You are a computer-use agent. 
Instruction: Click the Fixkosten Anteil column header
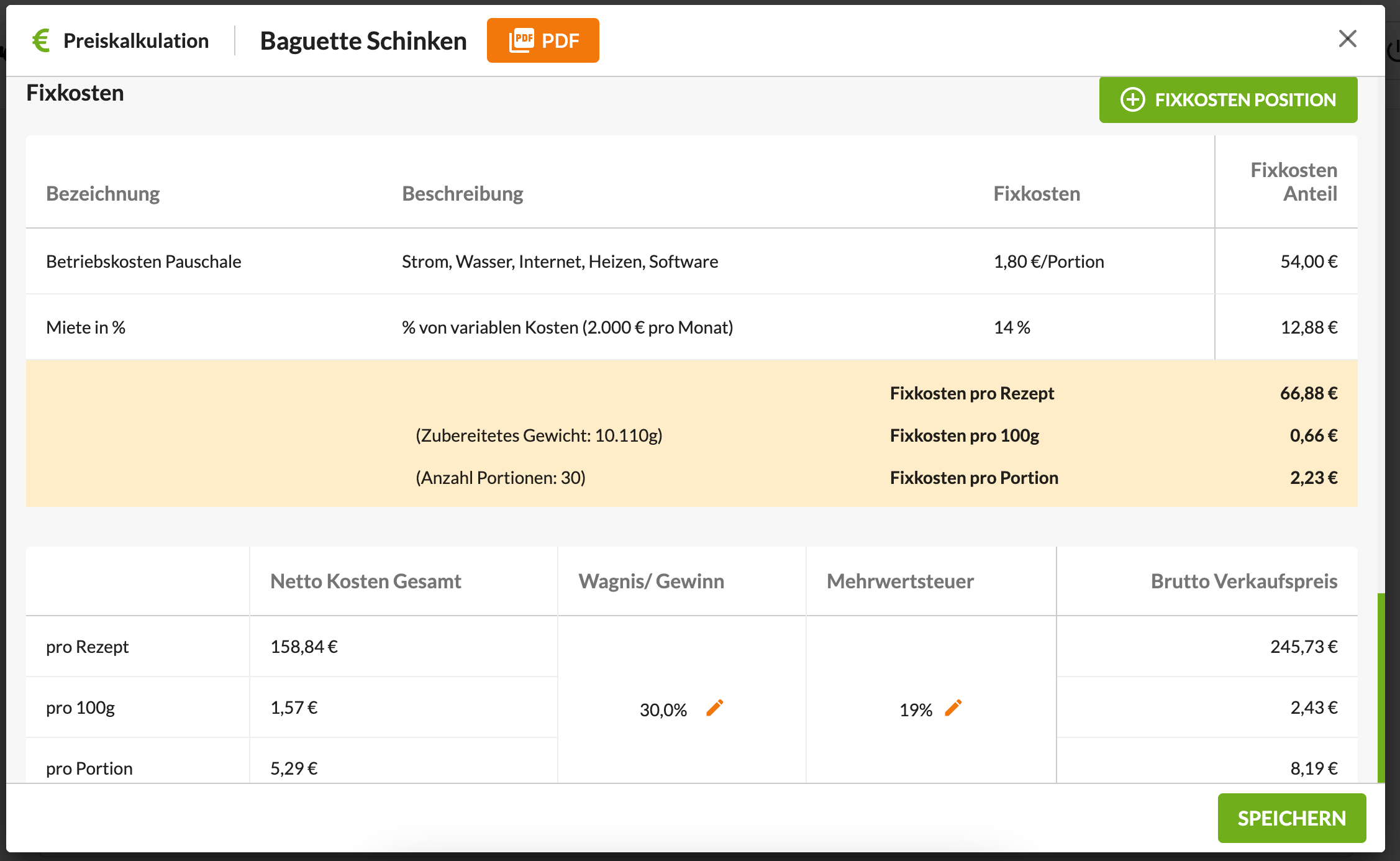click(x=1293, y=181)
